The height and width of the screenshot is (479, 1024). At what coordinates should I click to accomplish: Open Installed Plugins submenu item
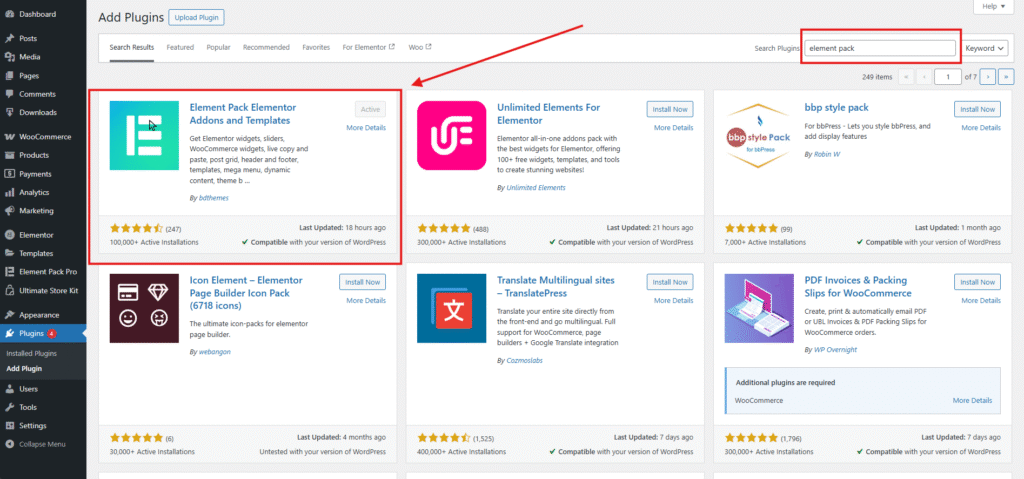31,354
